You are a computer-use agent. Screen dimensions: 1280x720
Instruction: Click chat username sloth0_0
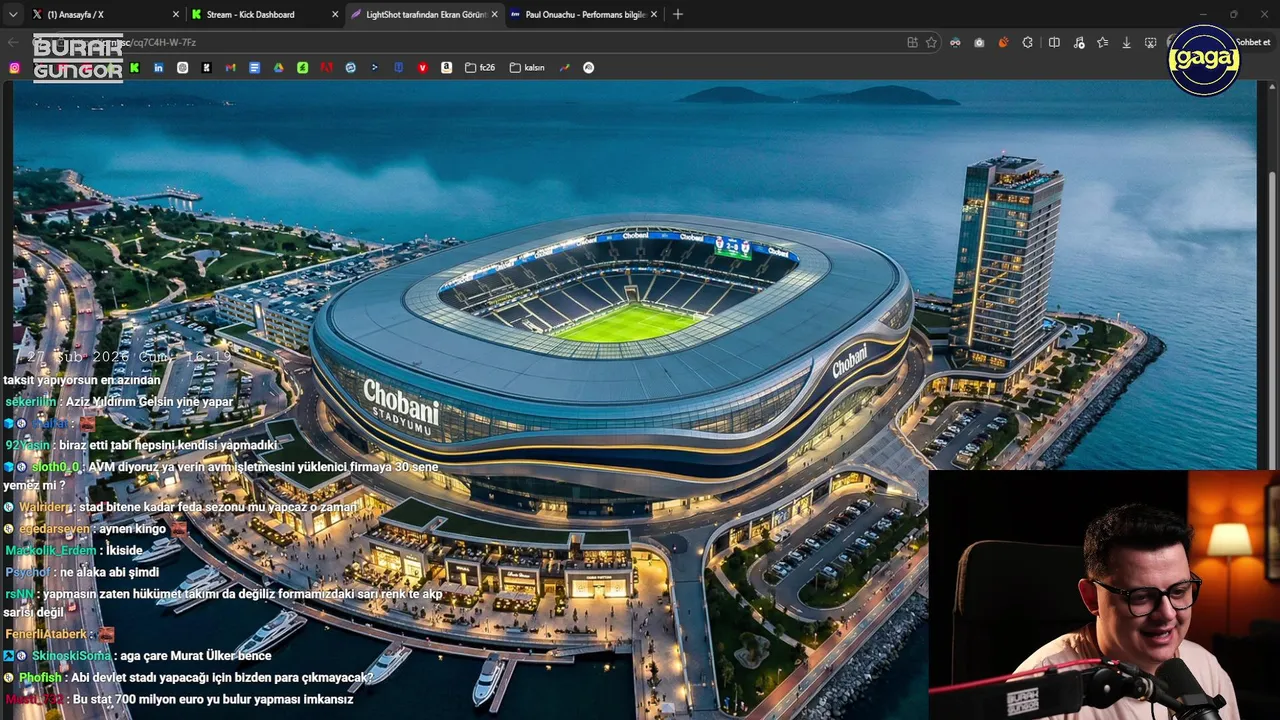pos(54,466)
